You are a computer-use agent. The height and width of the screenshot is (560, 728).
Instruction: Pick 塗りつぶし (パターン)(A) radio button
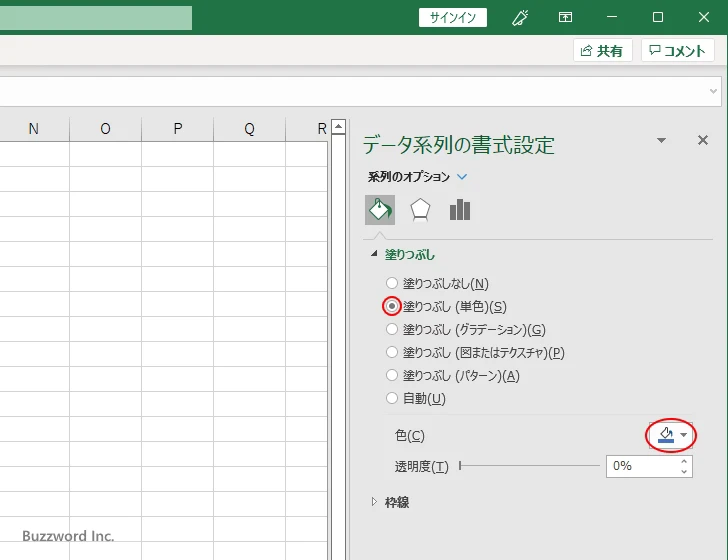coord(392,375)
